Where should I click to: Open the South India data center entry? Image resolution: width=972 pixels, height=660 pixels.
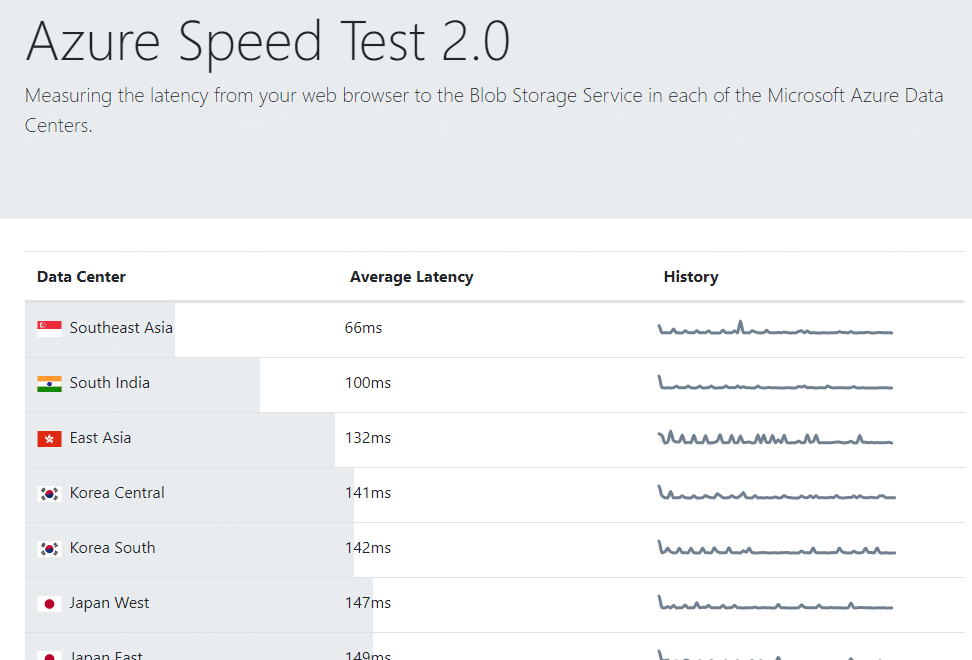coord(110,383)
